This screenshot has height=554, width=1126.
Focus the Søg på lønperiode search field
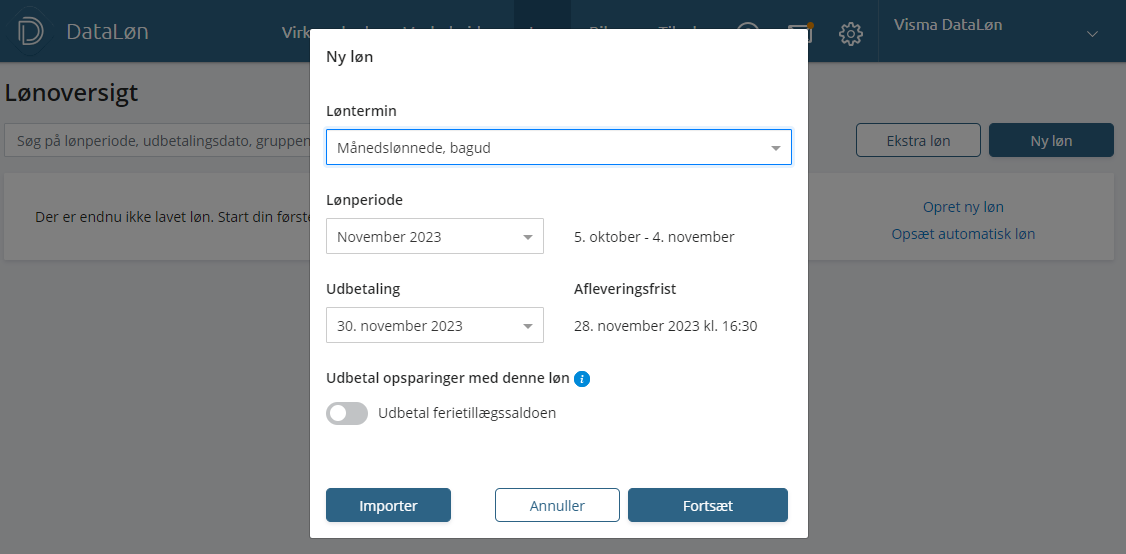coord(157,141)
